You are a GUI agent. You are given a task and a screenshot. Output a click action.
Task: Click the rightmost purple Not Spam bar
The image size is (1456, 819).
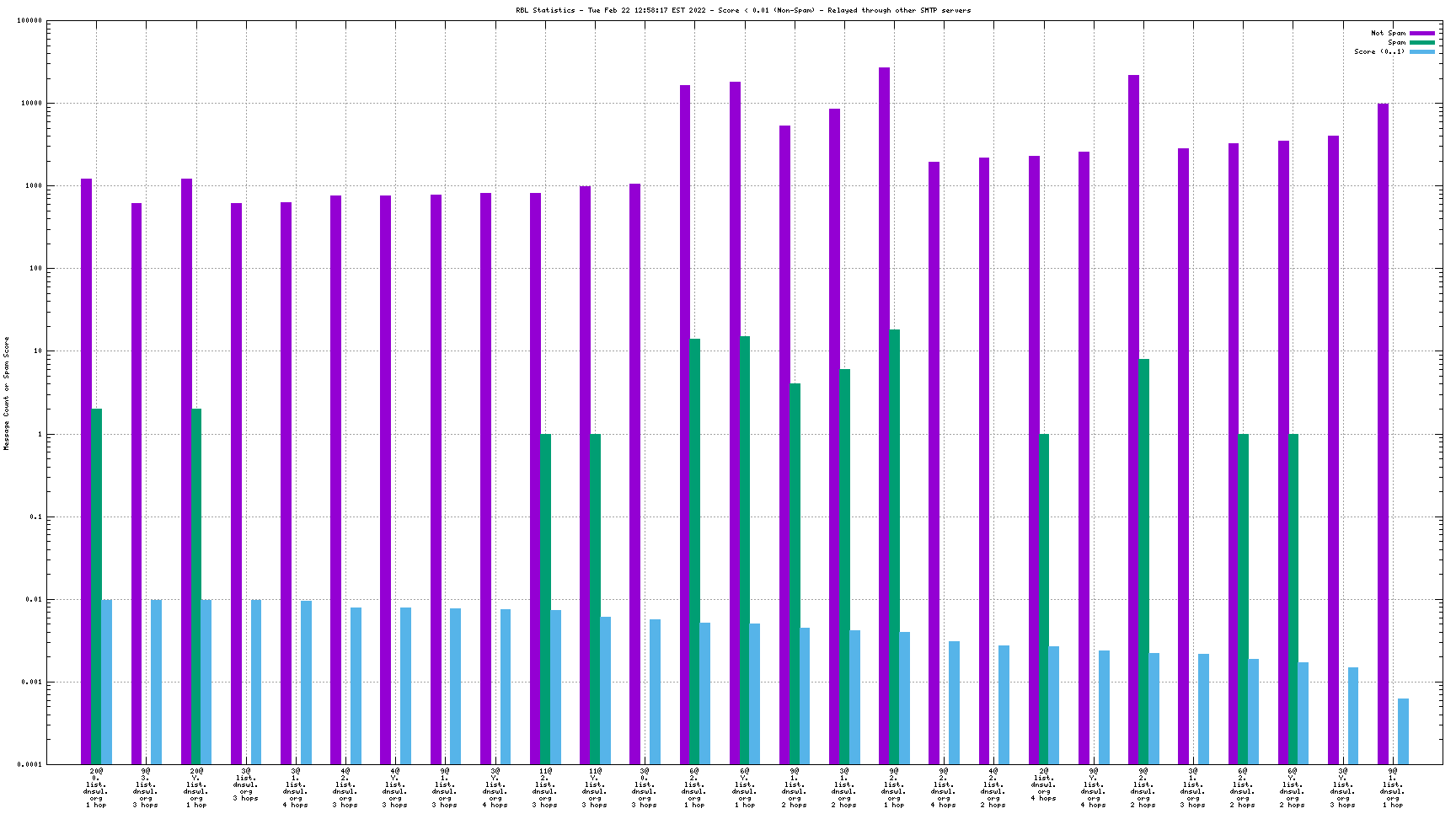click(1383, 434)
